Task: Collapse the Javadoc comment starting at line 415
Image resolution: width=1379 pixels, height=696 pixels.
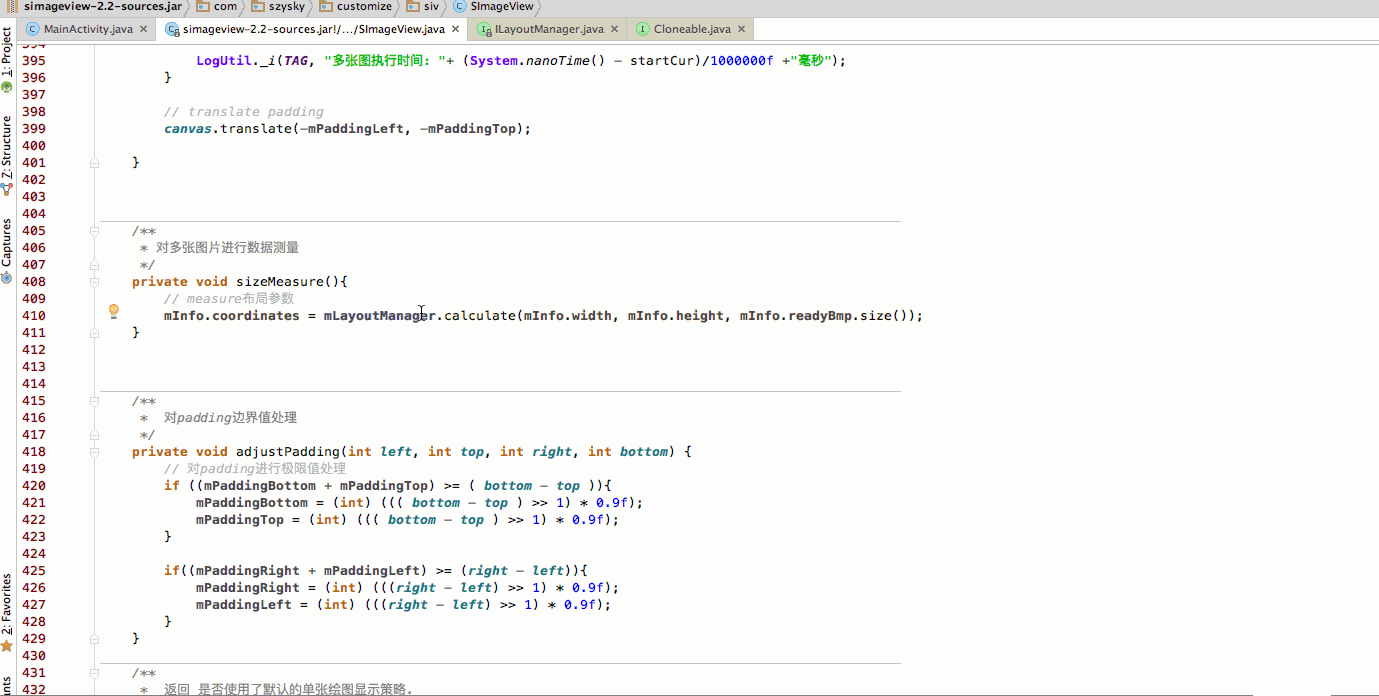Action: (x=95, y=400)
